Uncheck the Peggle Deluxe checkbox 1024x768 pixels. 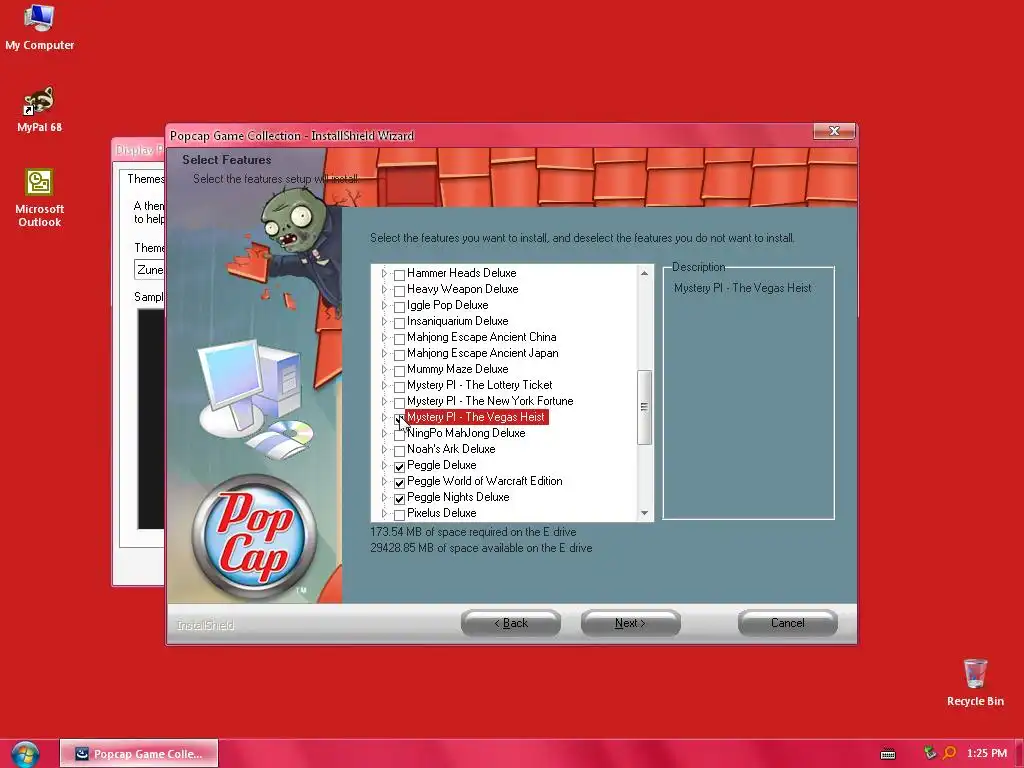pos(399,466)
